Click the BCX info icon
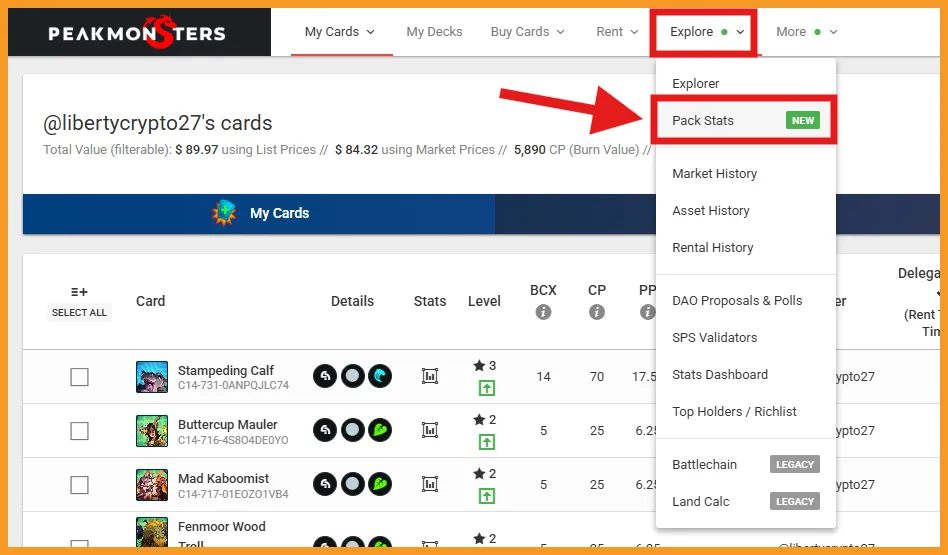 pyautogui.click(x=543, y=312)
